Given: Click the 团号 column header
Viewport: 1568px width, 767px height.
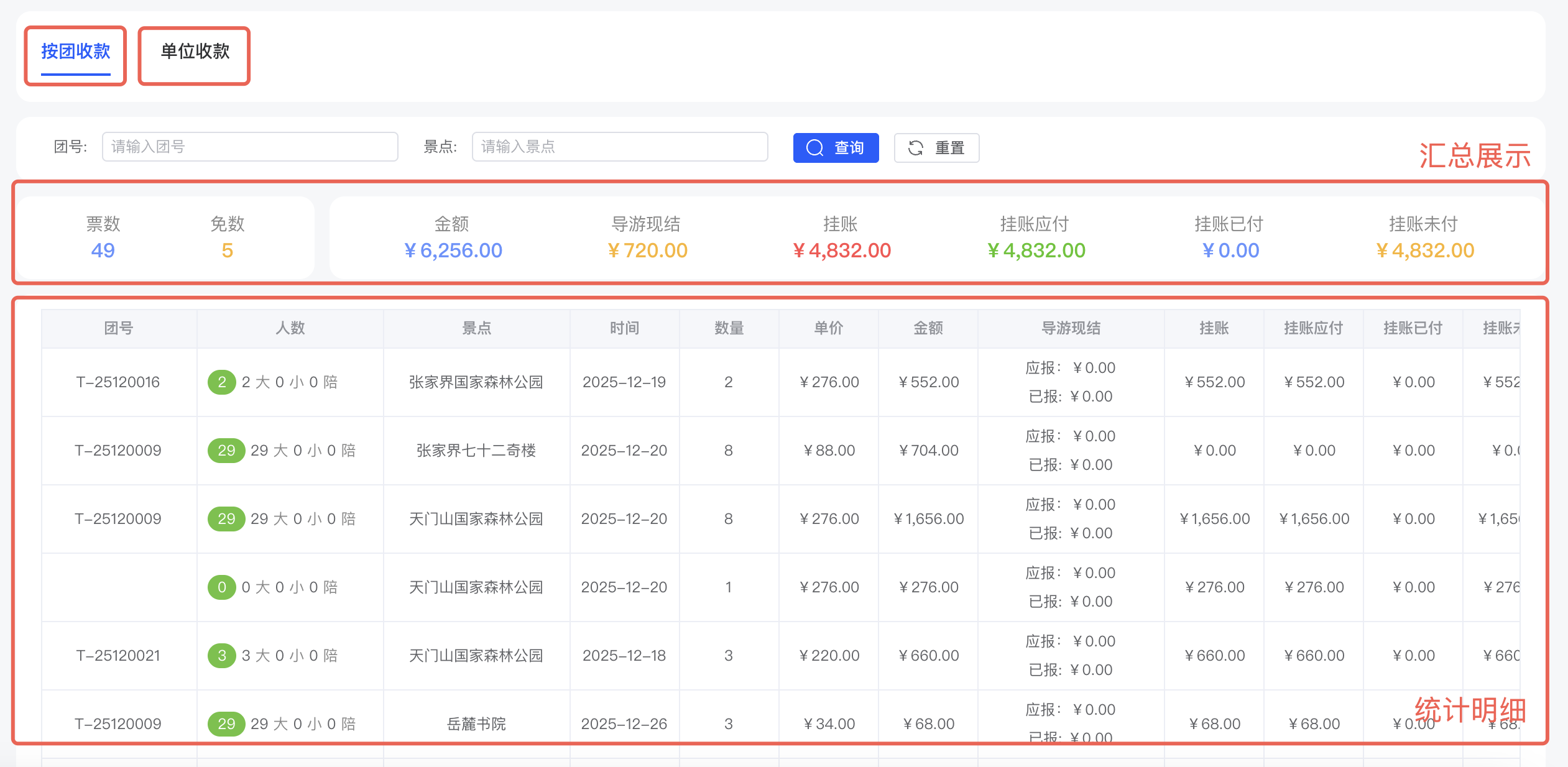Looking at the screenshot, I should tap(118, 328).
